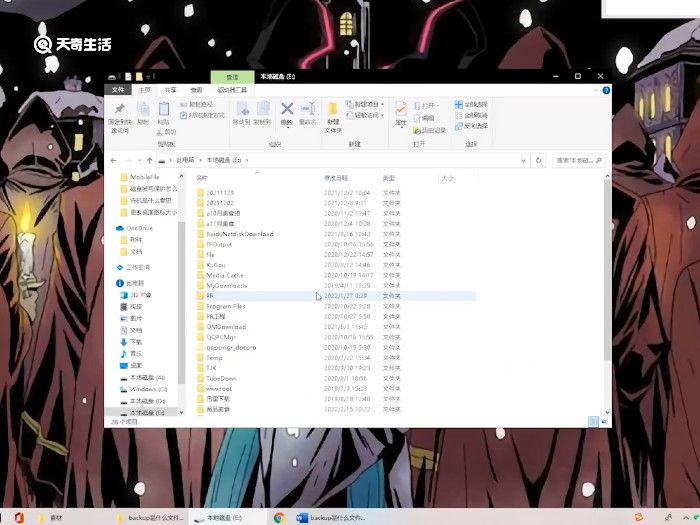Click the Refresh button beside address bar
This screenshot has width=700, height=525.
(x=538, y=160)
